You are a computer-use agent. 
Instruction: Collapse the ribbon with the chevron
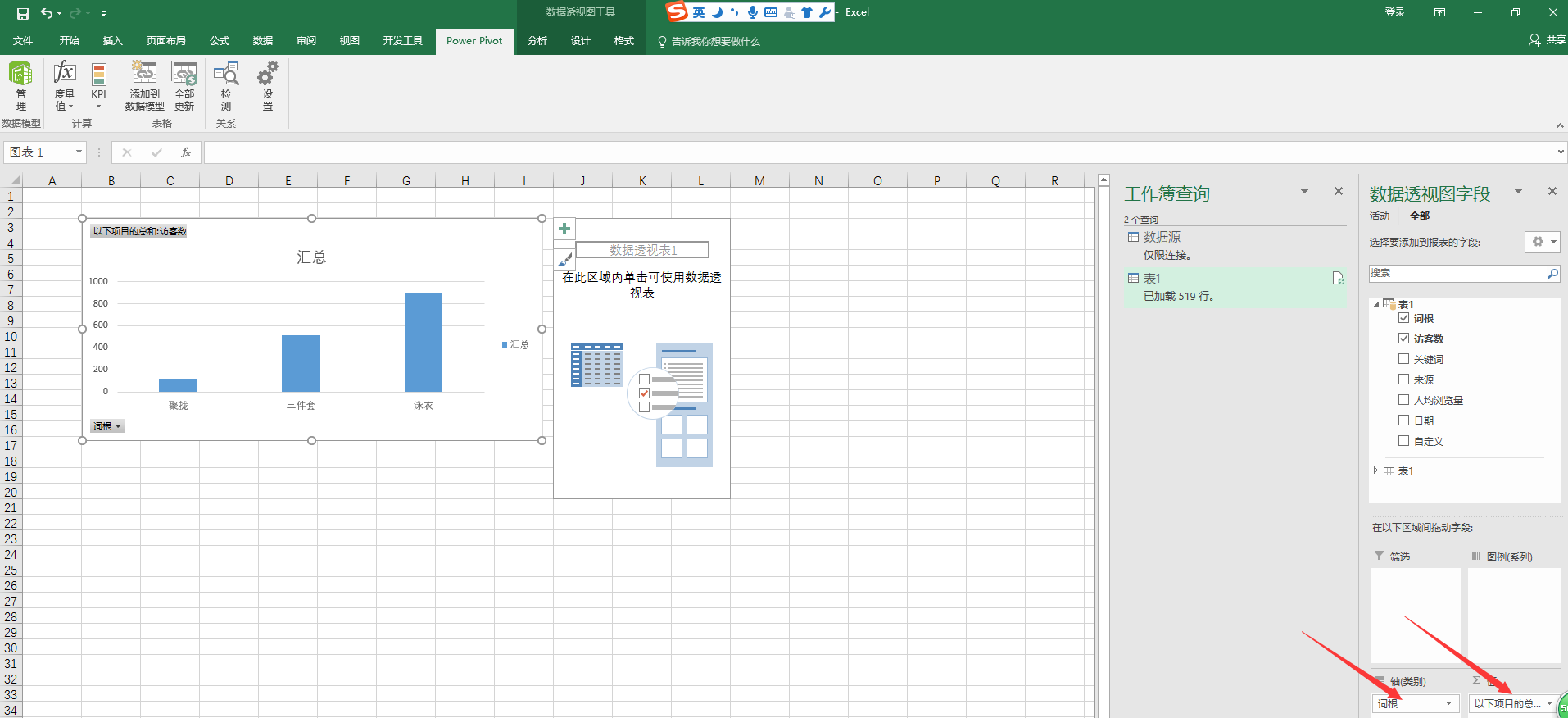click(x=1560, y=125)
